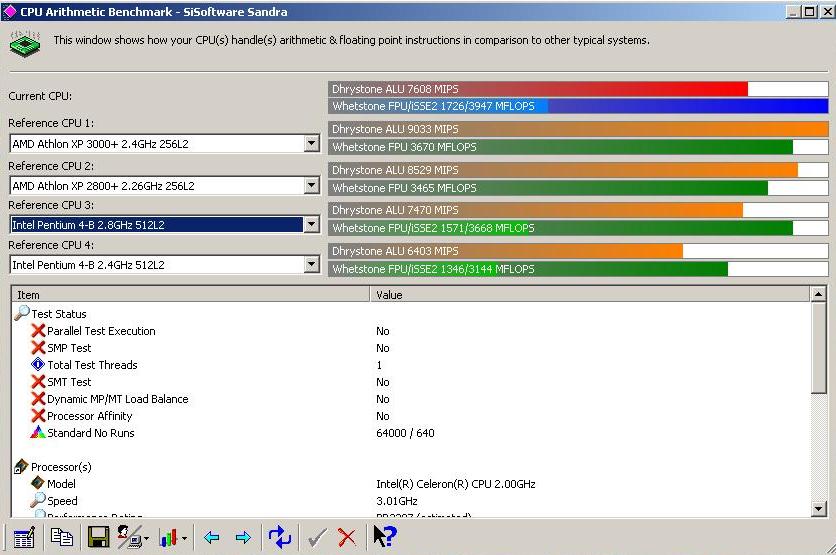Click the blue Whetstone 1726/3947 MFLOPS bar
Image resolution: width=836 pixels, height=555 pixels.
(578, 106)
